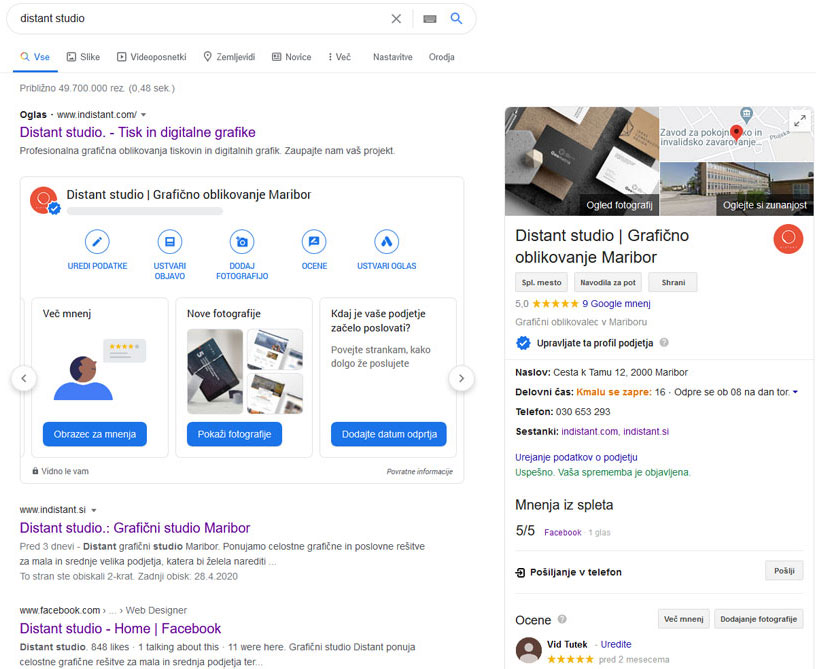Image resolution: width=816 pixels, height=669 pixels.
Task: Open Orodja search tools
Action: tap(441, 57)
